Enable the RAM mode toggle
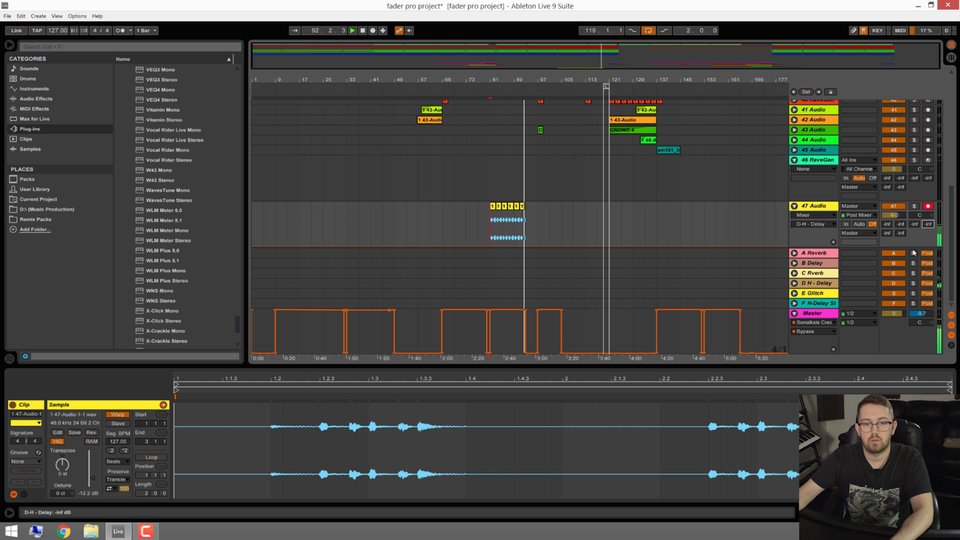 point(91,441)
